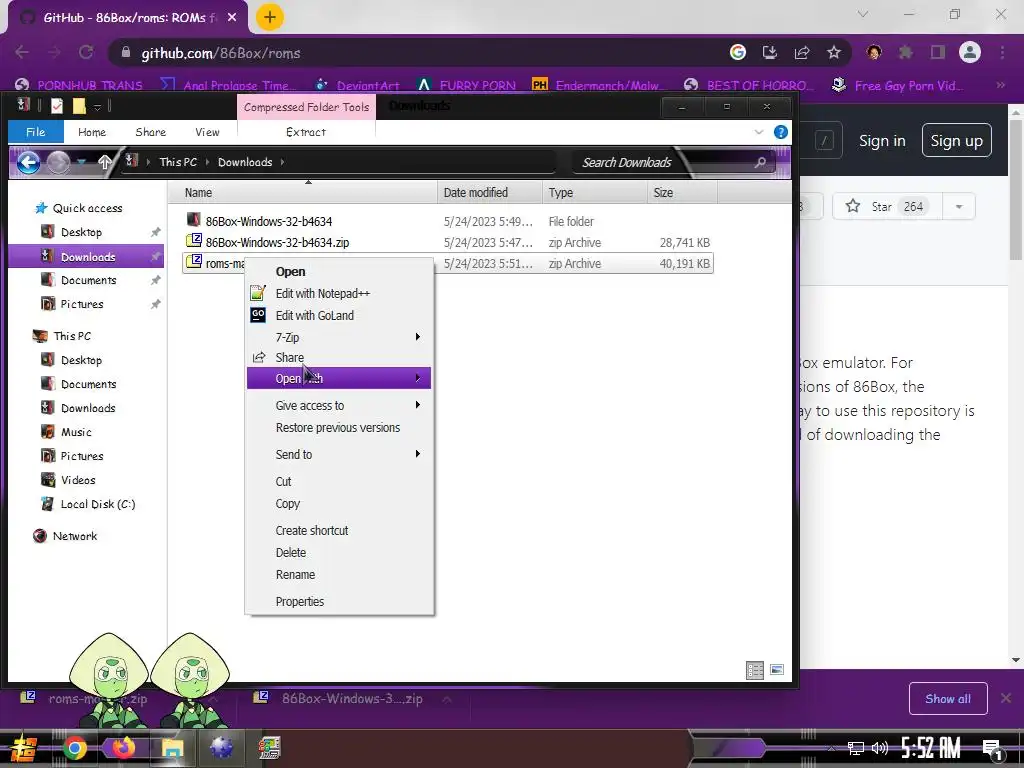Select Create shortcut menu entry
This screenshot has height=768, width=1024.
pyautogui.click(x=338, y=530)
